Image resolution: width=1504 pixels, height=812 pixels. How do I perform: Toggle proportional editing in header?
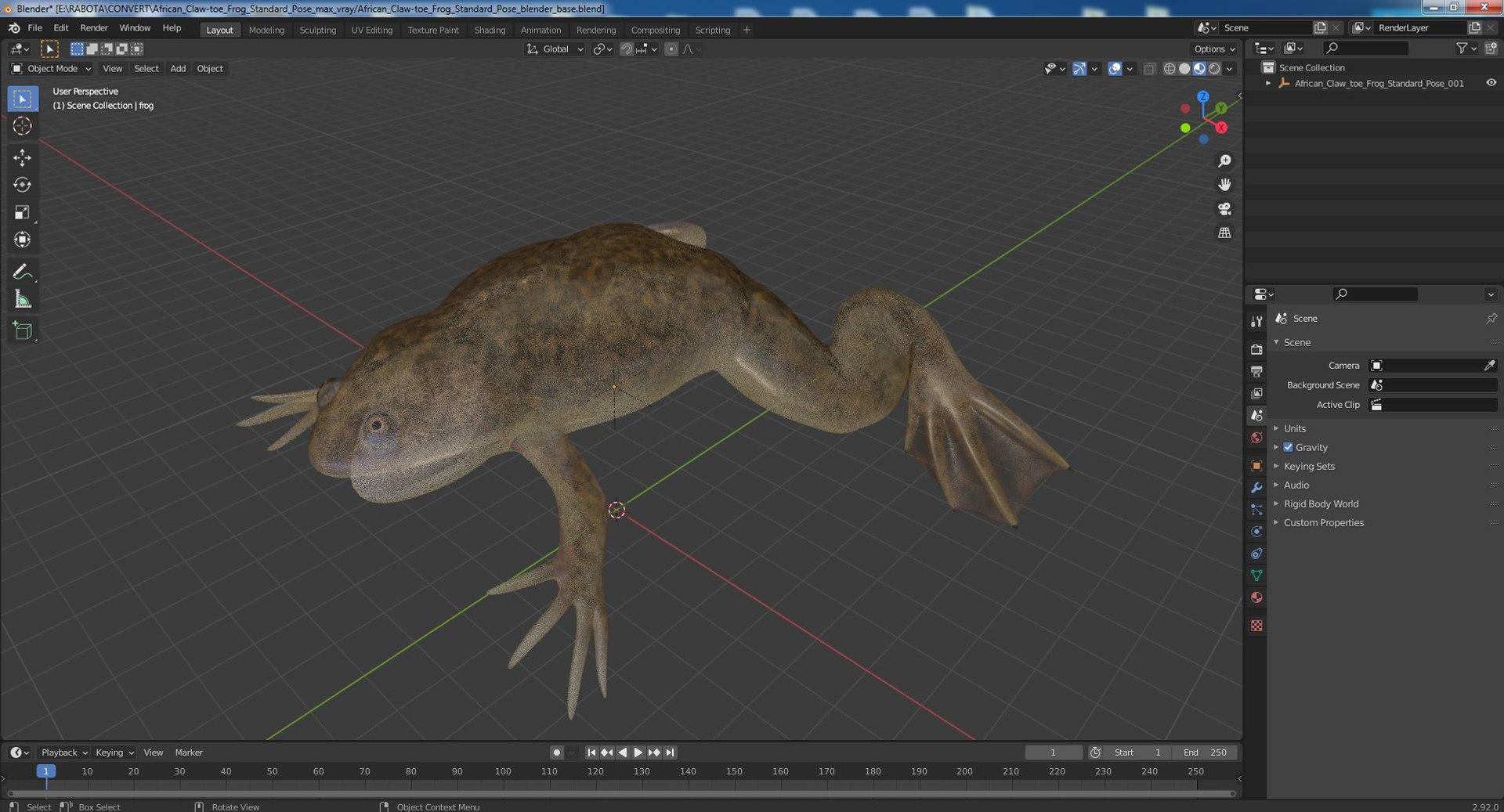[671, 49]
